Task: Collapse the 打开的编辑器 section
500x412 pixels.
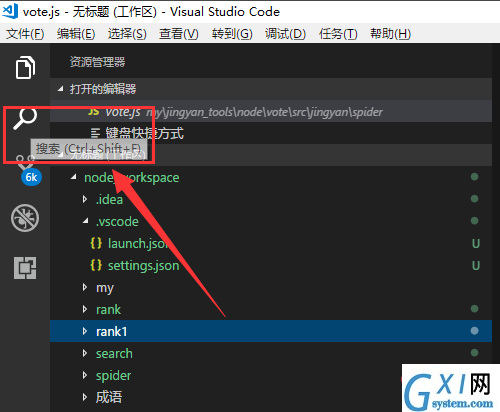Action: pyautogui.click(x=60, y=89)
